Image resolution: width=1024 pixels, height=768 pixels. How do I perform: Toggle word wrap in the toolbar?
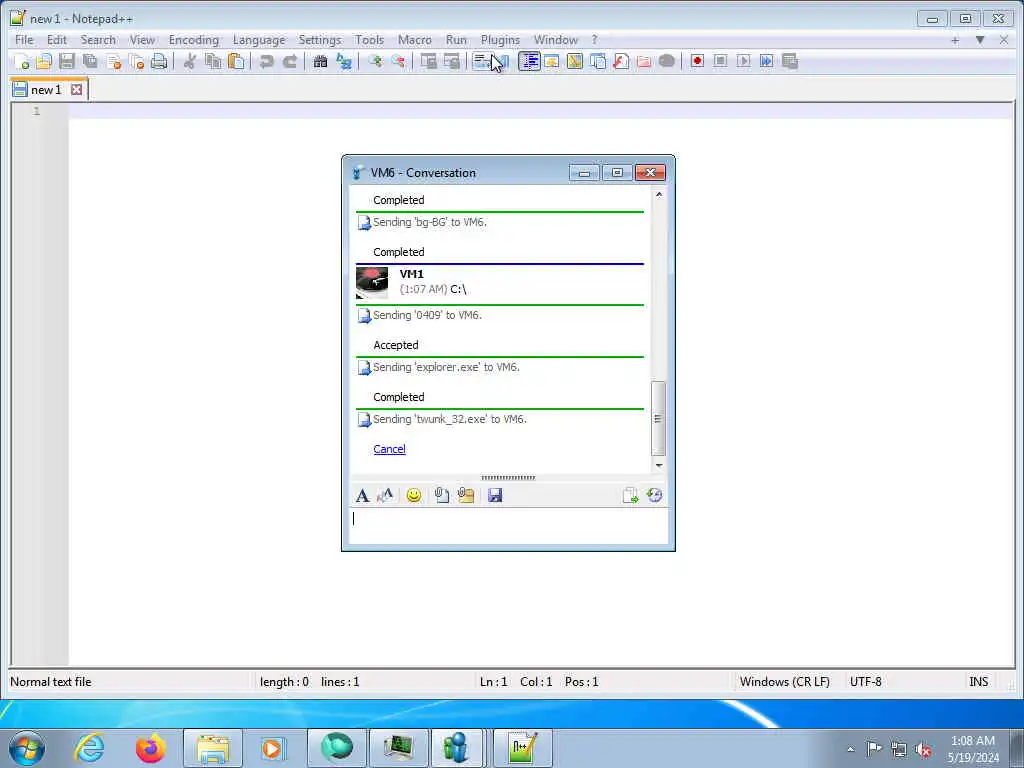coord(482,61)
